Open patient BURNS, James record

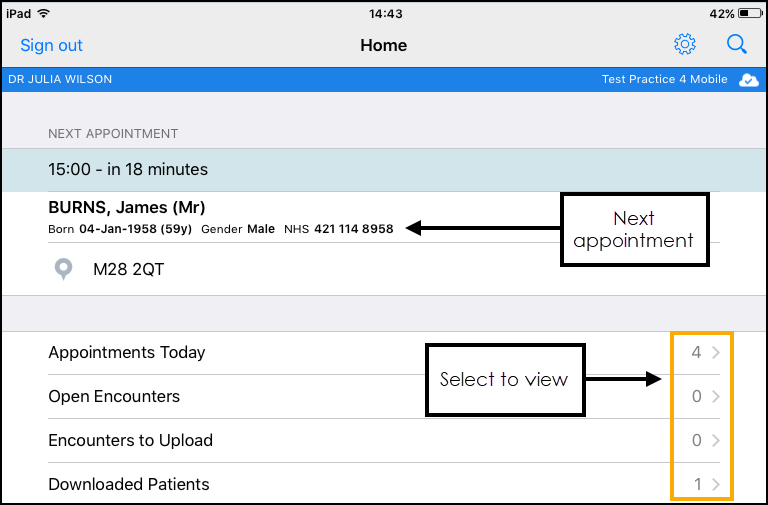point(127,208)
